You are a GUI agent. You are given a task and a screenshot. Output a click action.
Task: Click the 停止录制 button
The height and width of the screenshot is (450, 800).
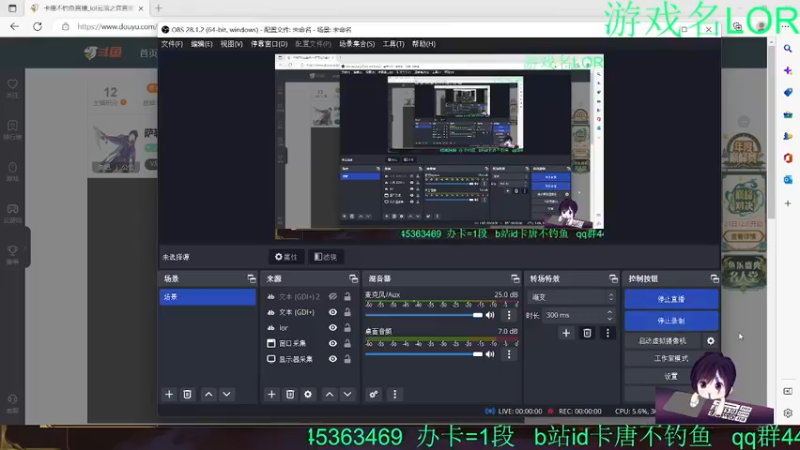671,321
